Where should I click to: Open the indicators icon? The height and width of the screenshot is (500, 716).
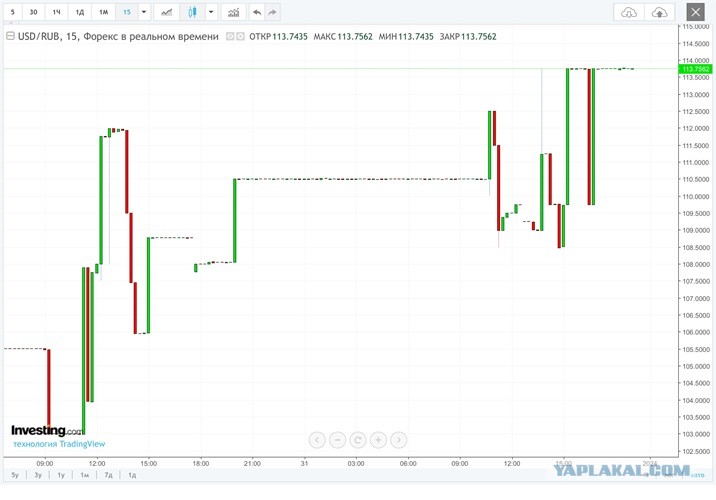point(233,12)
